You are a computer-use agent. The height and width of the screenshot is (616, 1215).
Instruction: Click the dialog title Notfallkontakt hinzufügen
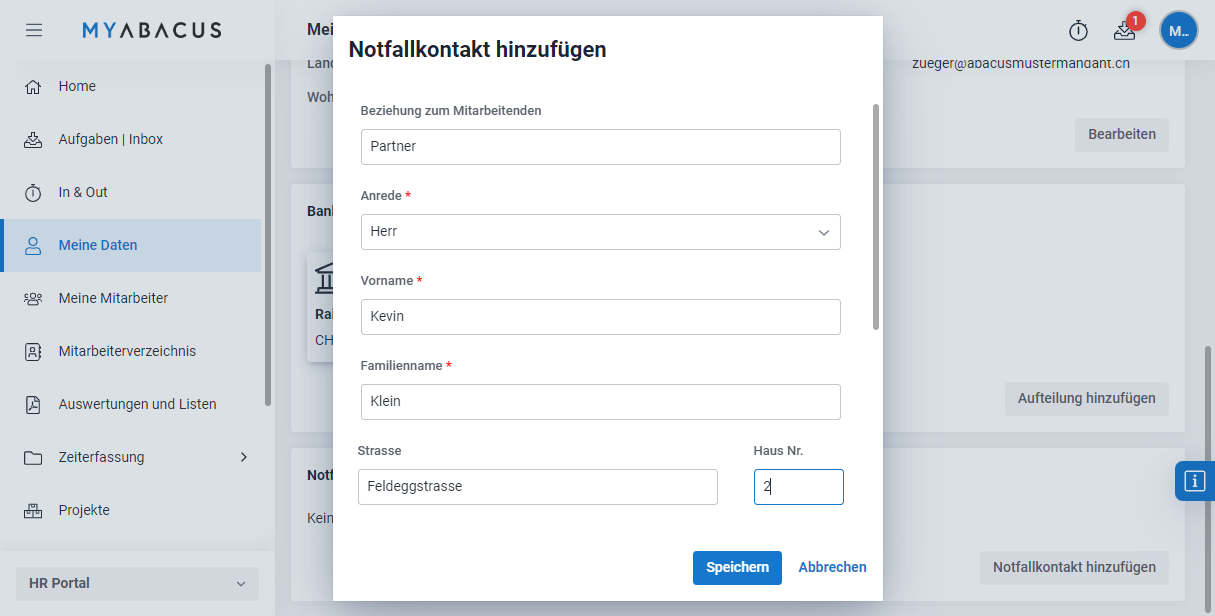(477, 49)
